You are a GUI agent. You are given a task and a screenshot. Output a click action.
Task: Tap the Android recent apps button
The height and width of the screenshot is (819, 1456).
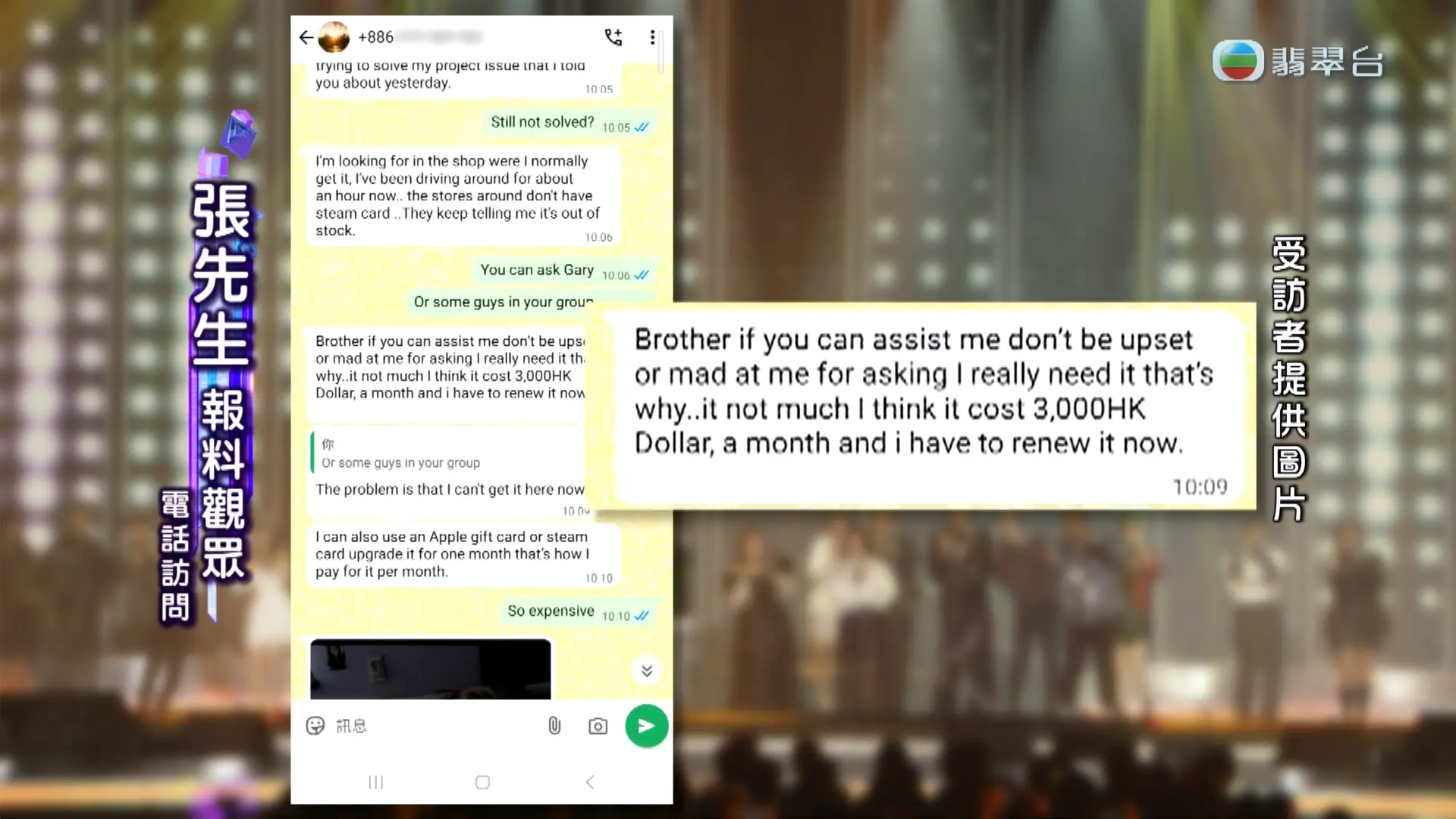375,782
